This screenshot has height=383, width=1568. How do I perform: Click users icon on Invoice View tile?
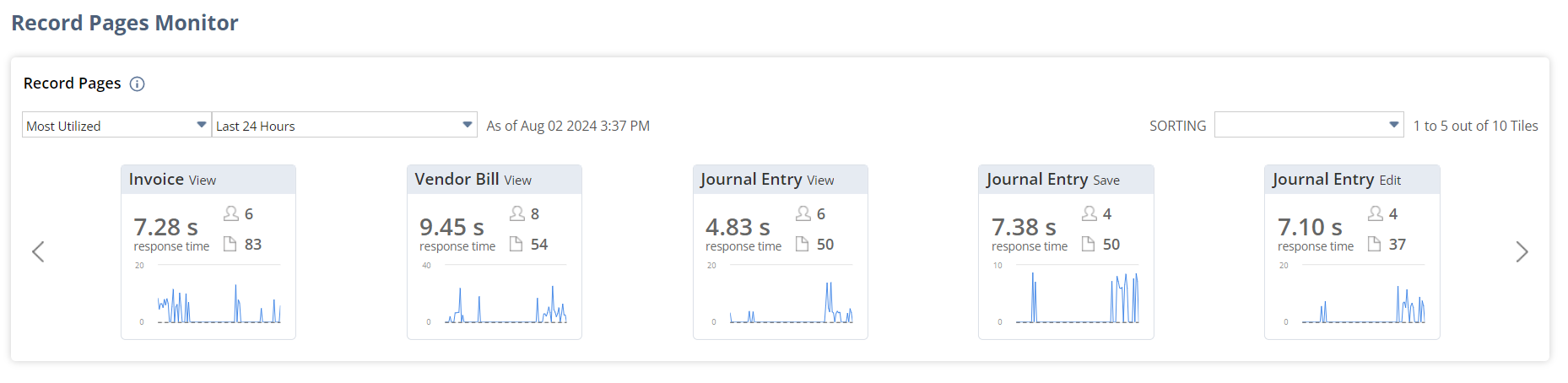(230, 213)
